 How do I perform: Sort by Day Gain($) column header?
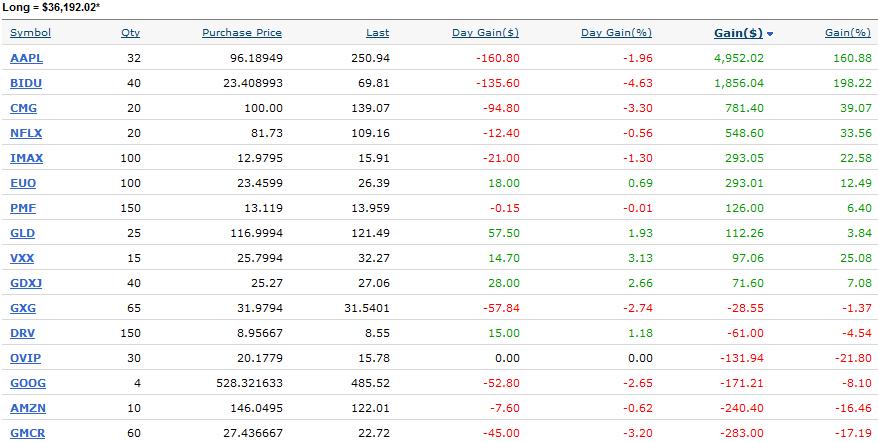coord(485,32)
